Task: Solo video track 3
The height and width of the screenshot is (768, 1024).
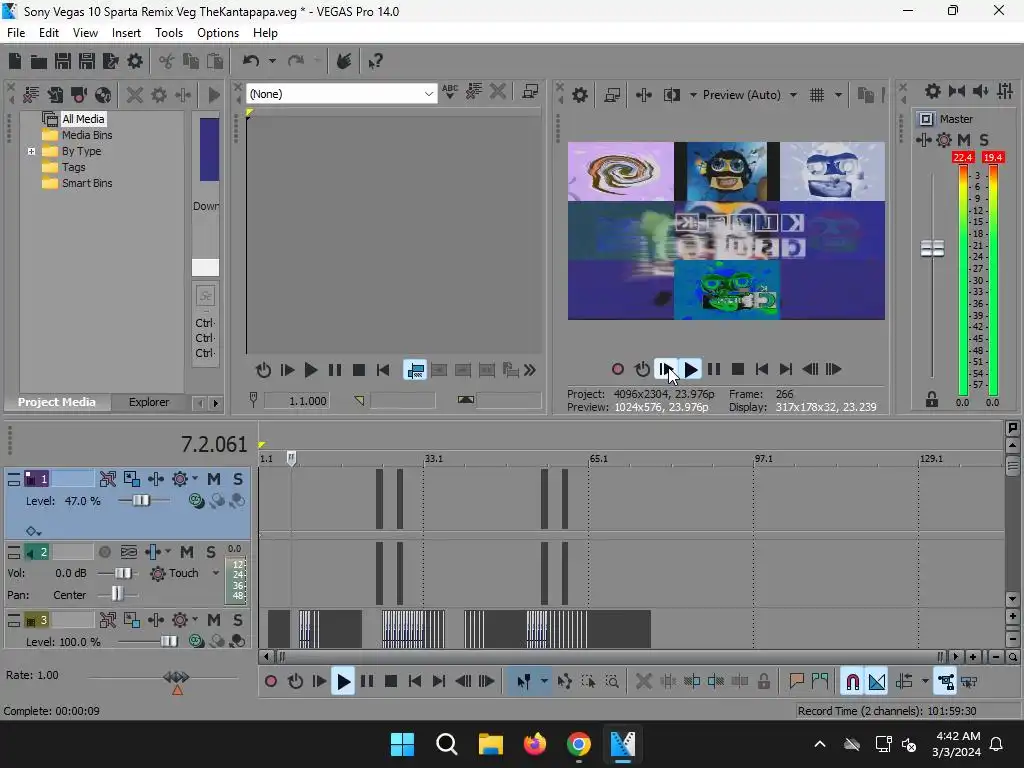Action: tap(238, 620)
